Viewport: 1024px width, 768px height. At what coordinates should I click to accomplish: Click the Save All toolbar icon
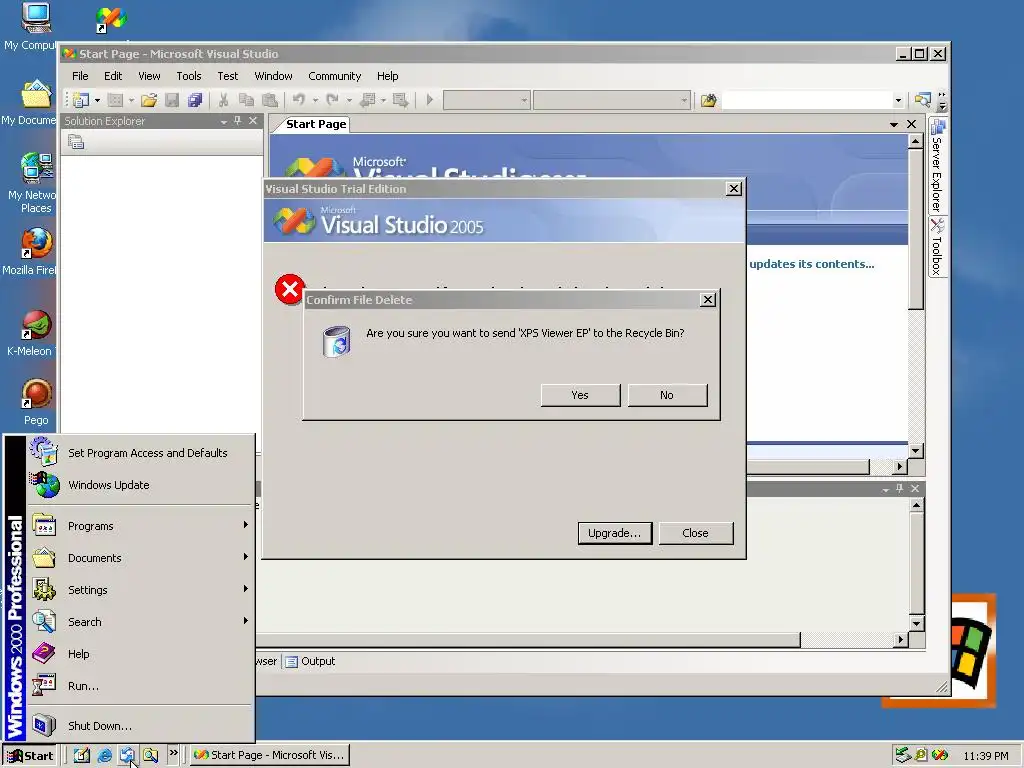[x=195, y=100]
